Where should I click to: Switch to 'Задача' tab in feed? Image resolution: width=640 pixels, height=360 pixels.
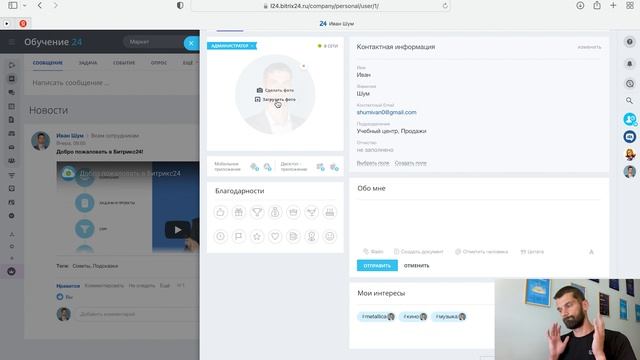[x=88, y=63]
